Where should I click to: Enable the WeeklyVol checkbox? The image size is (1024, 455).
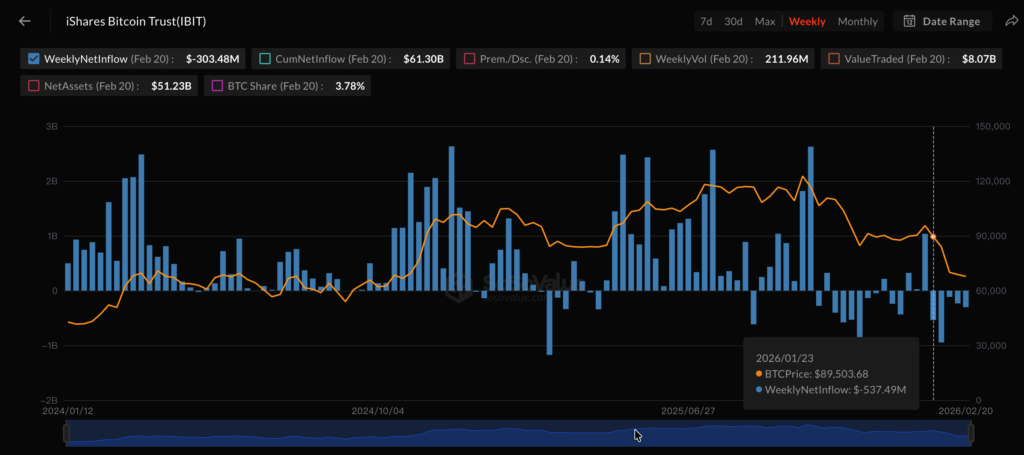tap(645, 59)
